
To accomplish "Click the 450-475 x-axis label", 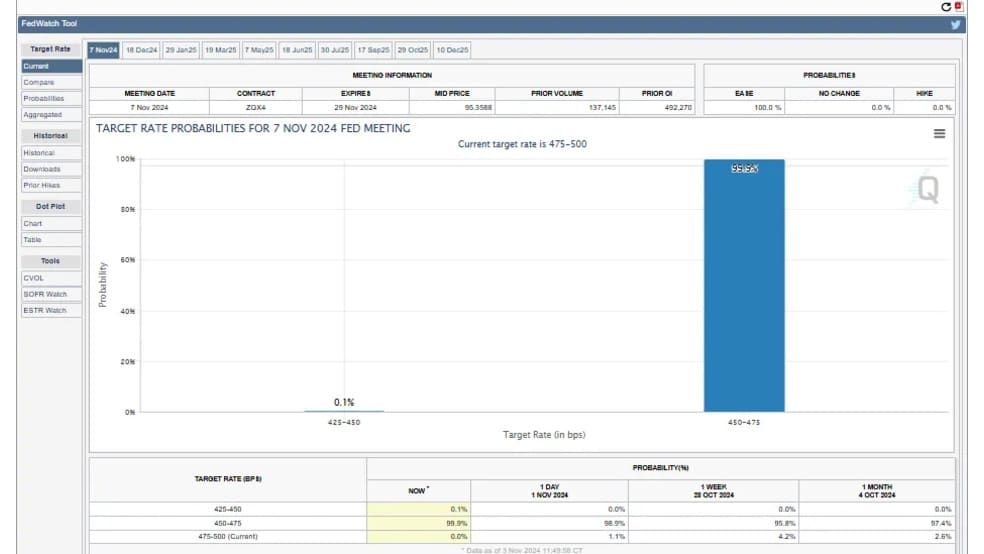I will pos(744,422).
